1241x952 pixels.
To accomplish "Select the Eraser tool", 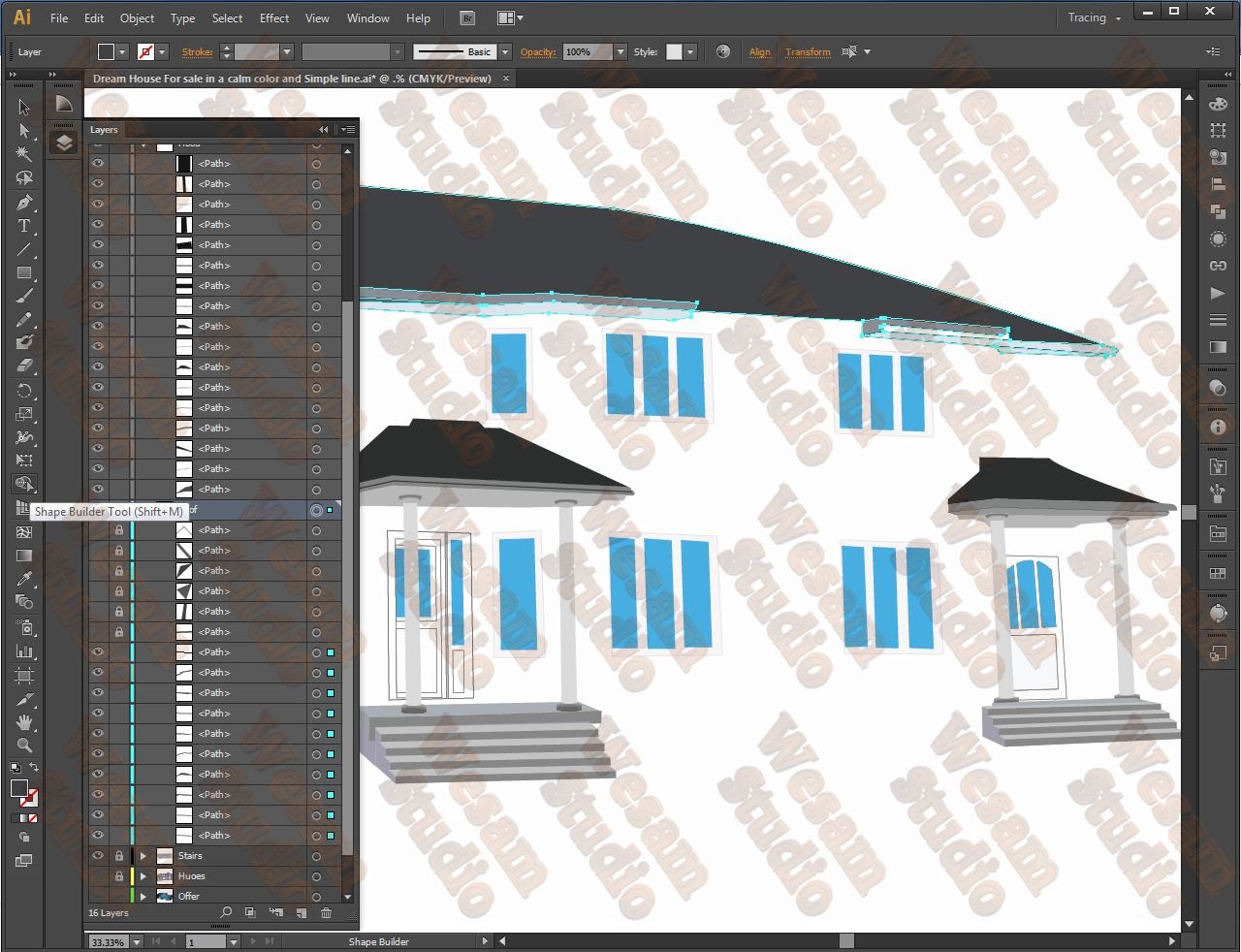I will click(24, 365).
